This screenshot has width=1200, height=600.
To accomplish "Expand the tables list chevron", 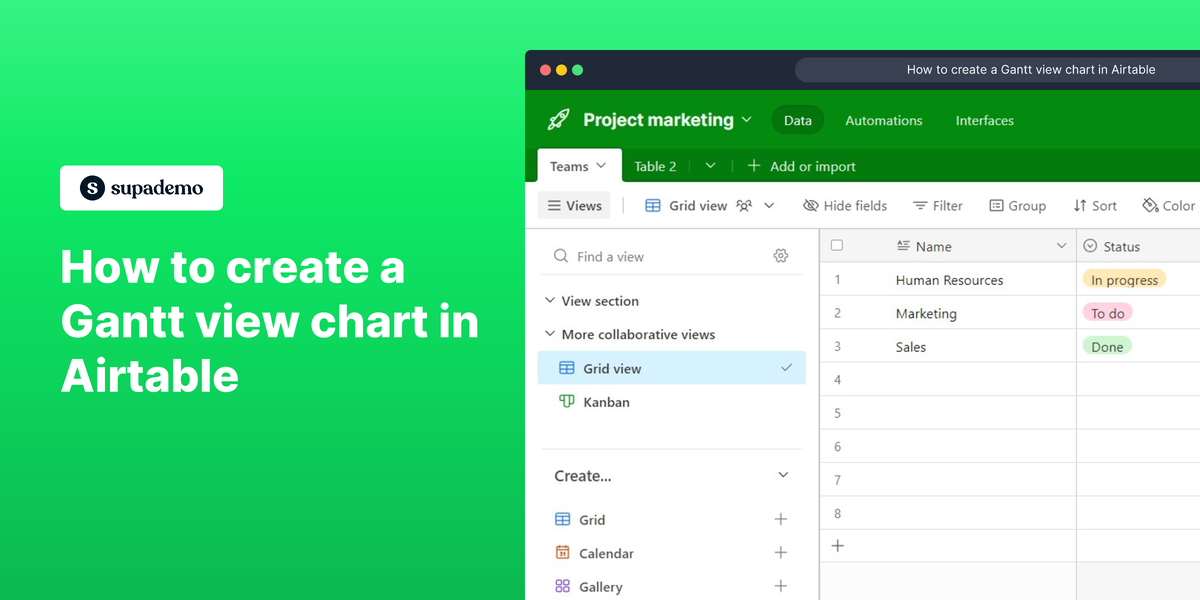I will pos(710,166).
